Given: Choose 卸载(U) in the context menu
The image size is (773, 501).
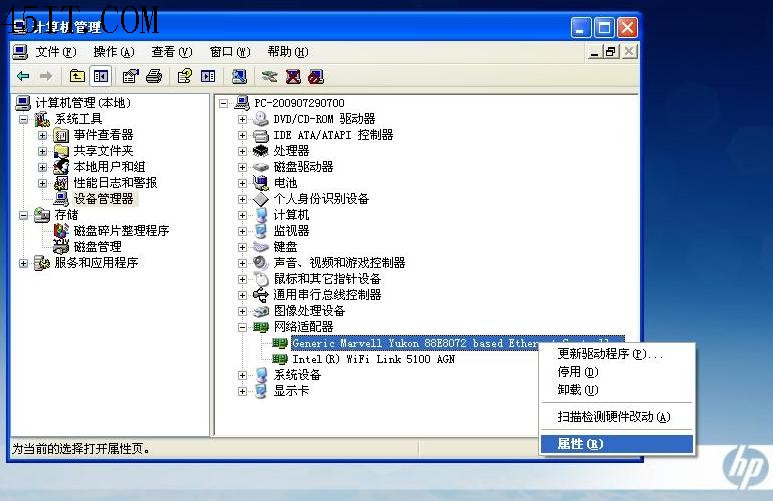Looking at the screenshot, I should coord(617,390).
